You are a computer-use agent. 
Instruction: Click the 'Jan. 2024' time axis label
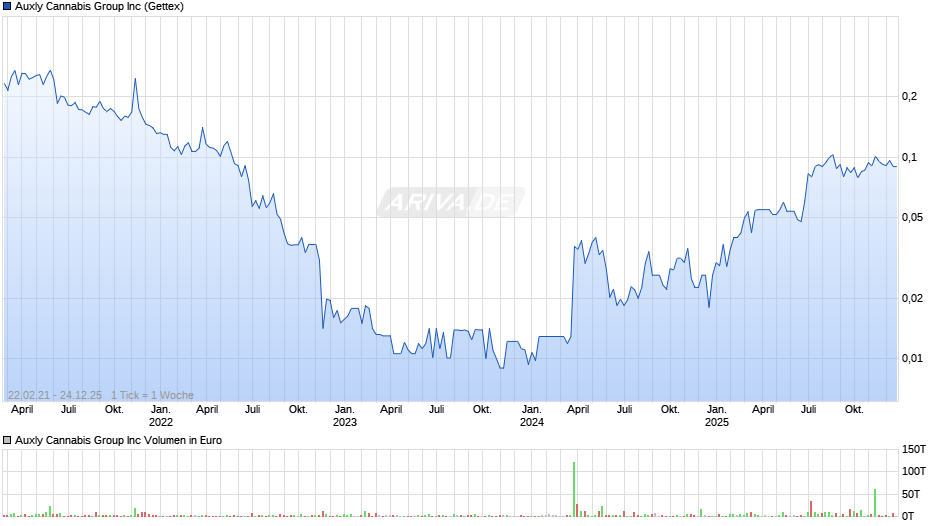pyautogui.click(x=532, y=416)
